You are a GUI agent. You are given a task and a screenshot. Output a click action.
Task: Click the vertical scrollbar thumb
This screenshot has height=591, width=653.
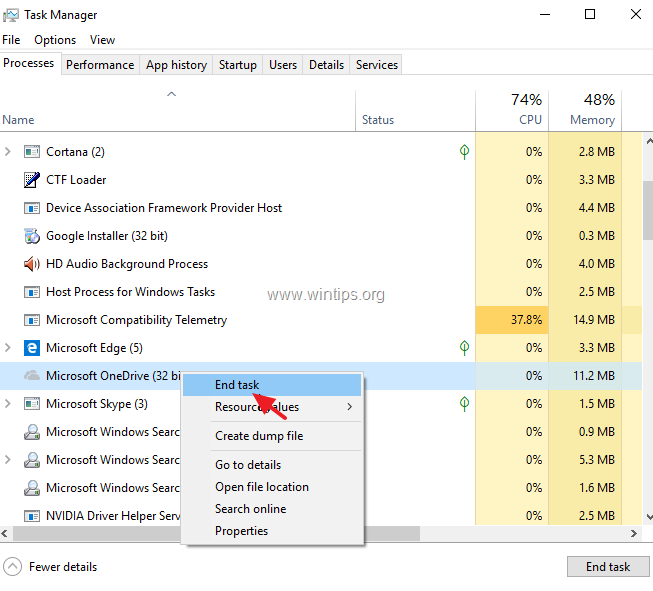point(648,210)
